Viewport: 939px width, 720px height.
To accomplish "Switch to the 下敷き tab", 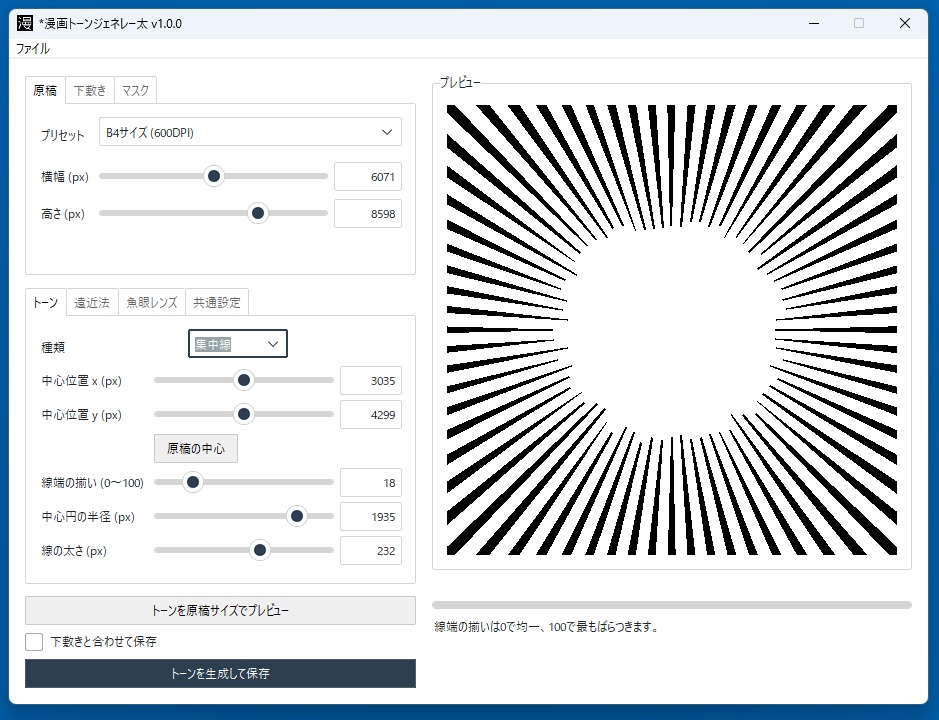I will coord(90,90).
